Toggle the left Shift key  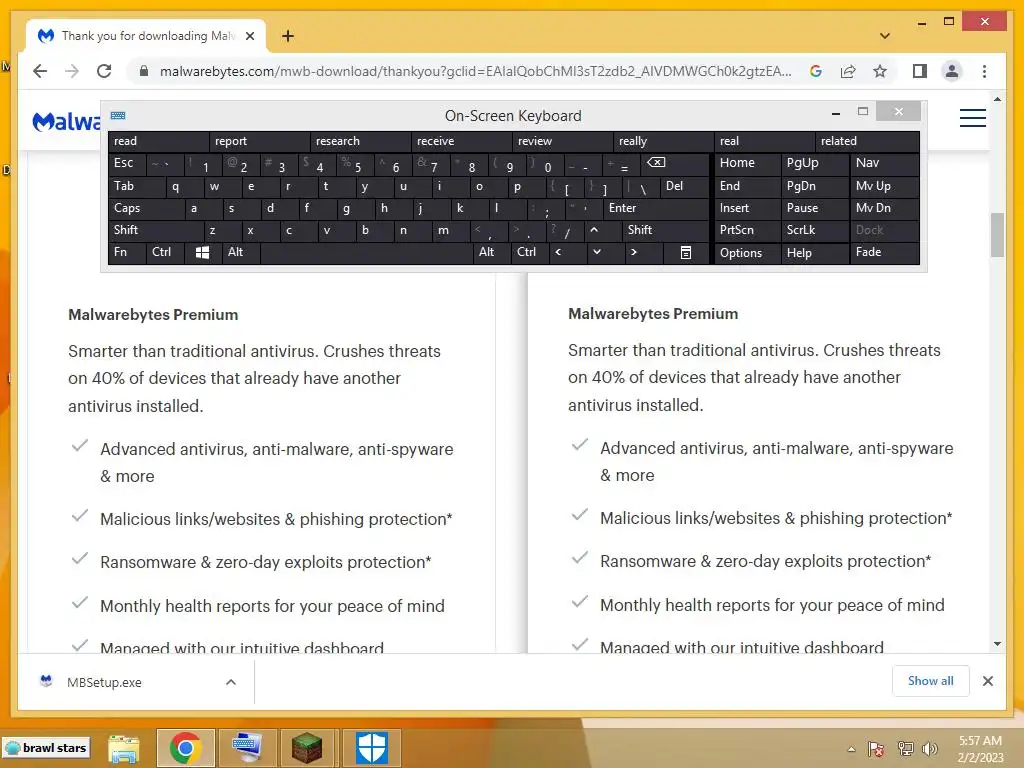(x=156, y=230)
